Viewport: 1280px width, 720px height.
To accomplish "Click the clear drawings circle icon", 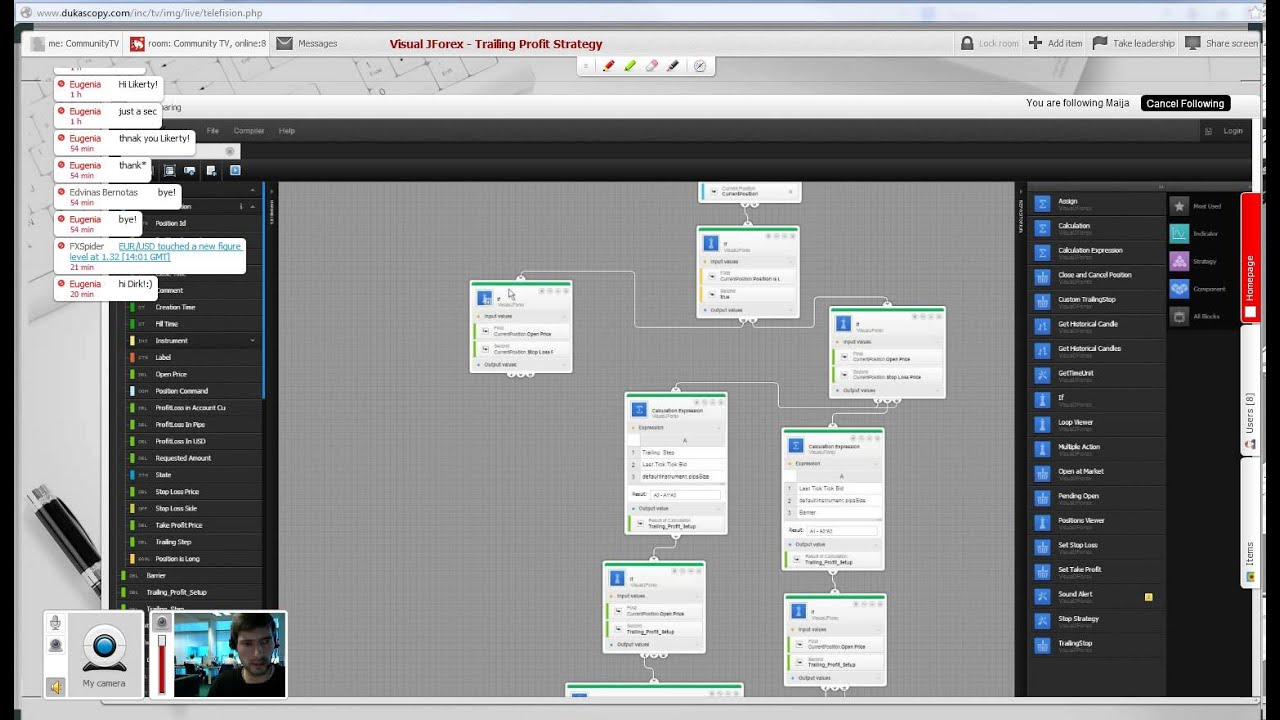I will pos(699,66).
